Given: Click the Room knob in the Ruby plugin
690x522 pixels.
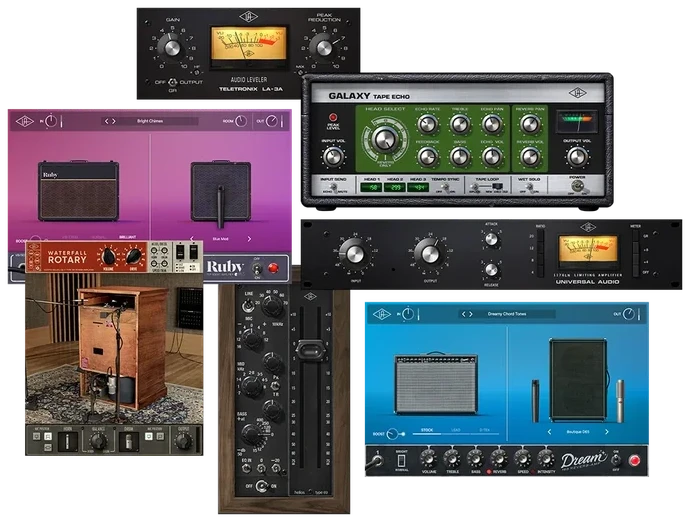Looking at the screenshot, I should click(241, 121).
